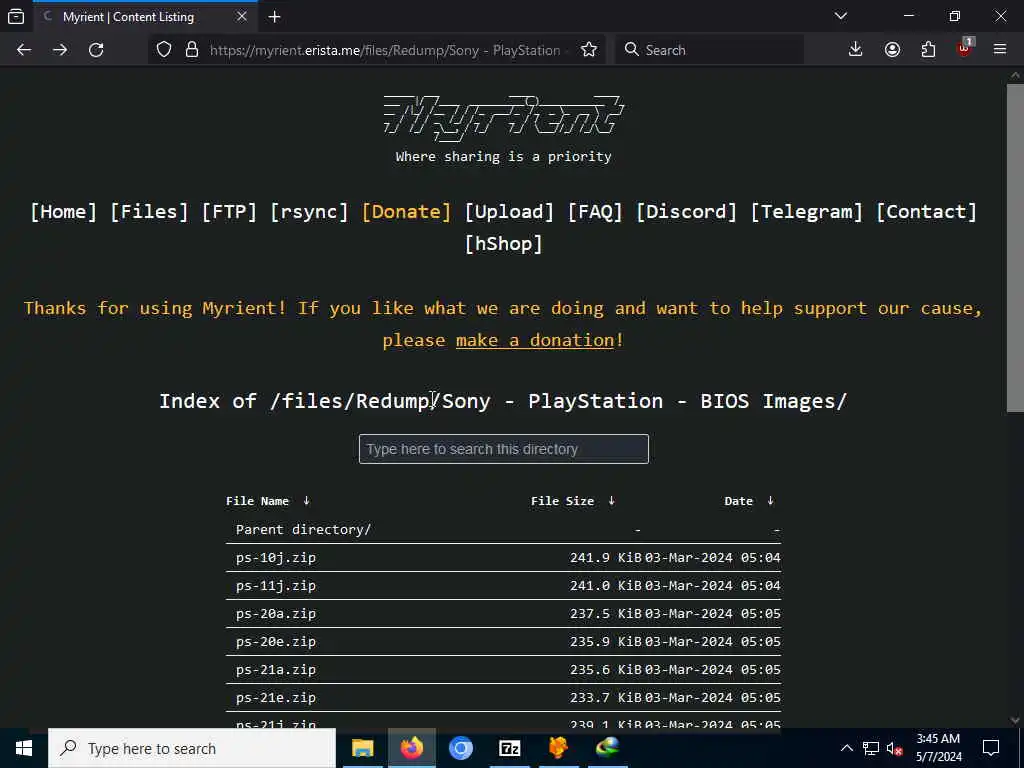Download ps-20a.zip
1024x768 pixels.
click(276, 614)
